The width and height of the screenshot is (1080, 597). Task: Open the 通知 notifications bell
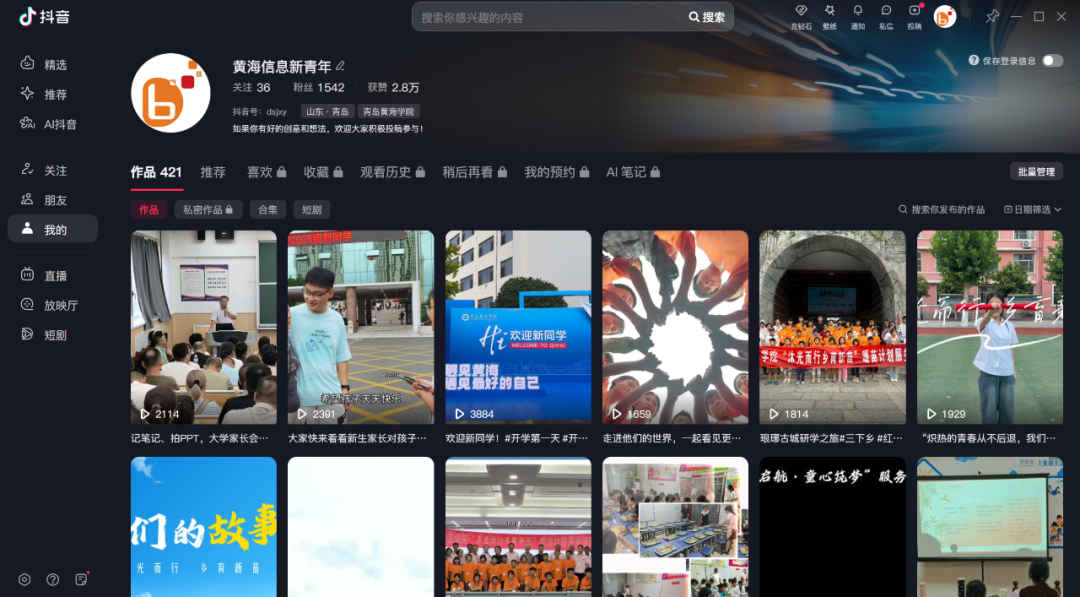pyautogui.click(x=857, y=15)
